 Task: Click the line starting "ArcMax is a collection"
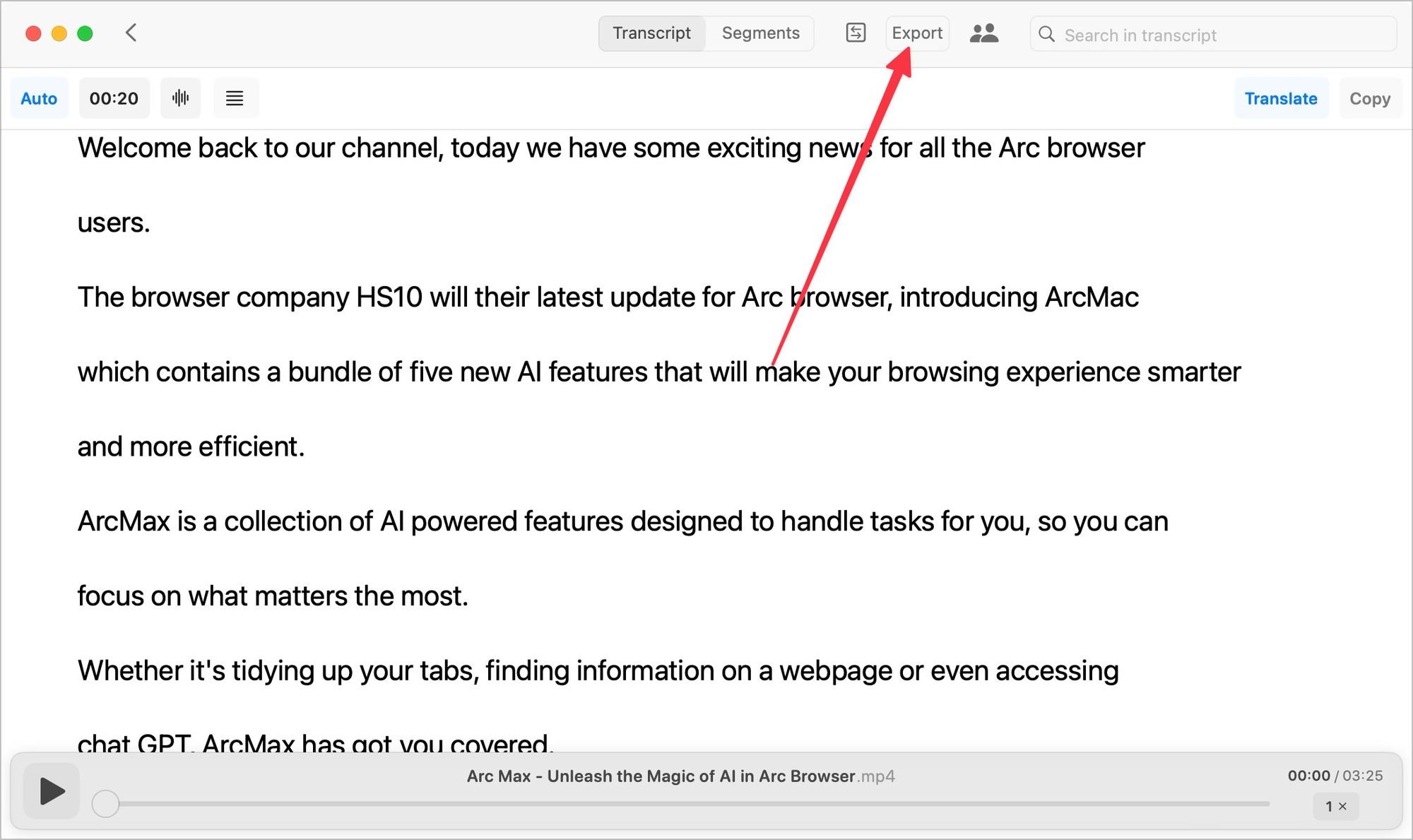[622, 521]
